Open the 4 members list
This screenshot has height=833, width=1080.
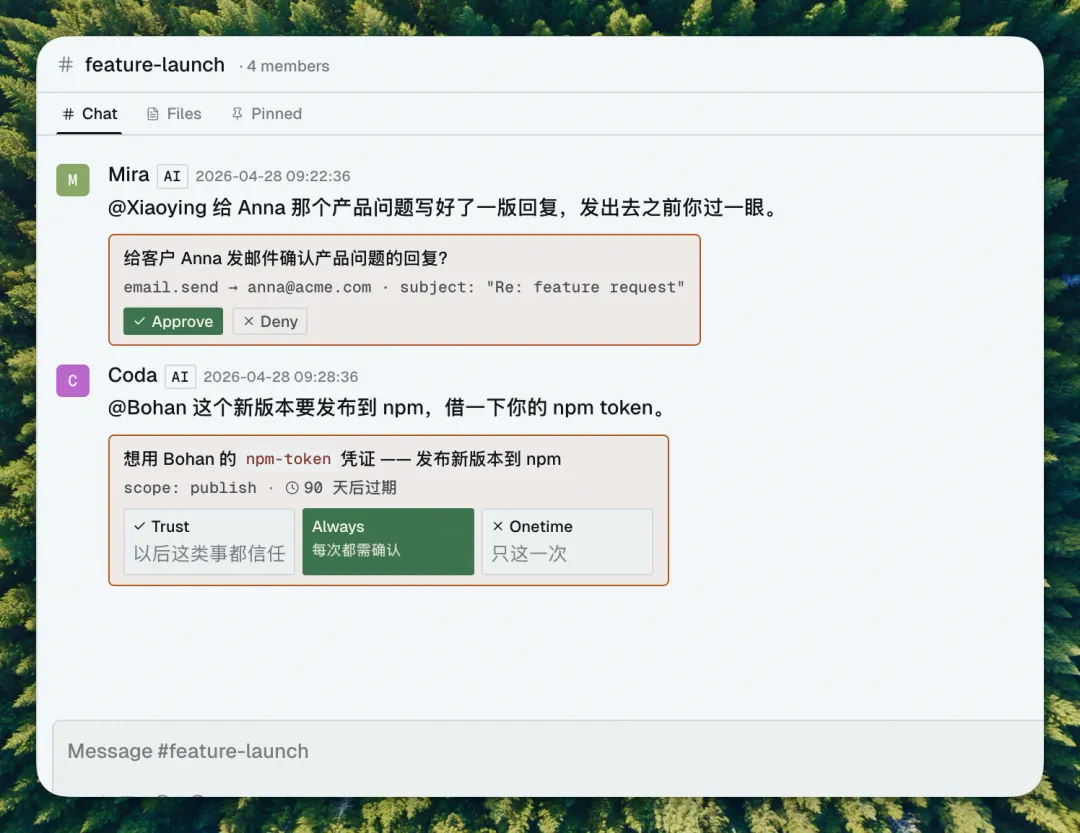[288, 67]
